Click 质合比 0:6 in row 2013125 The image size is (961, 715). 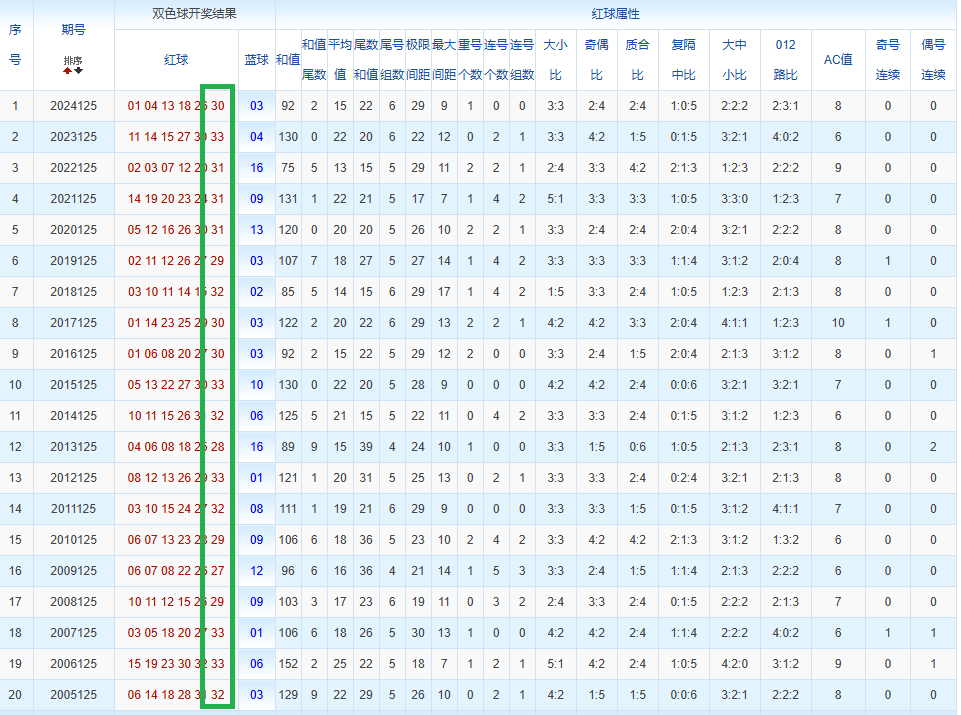coord(637,447)
